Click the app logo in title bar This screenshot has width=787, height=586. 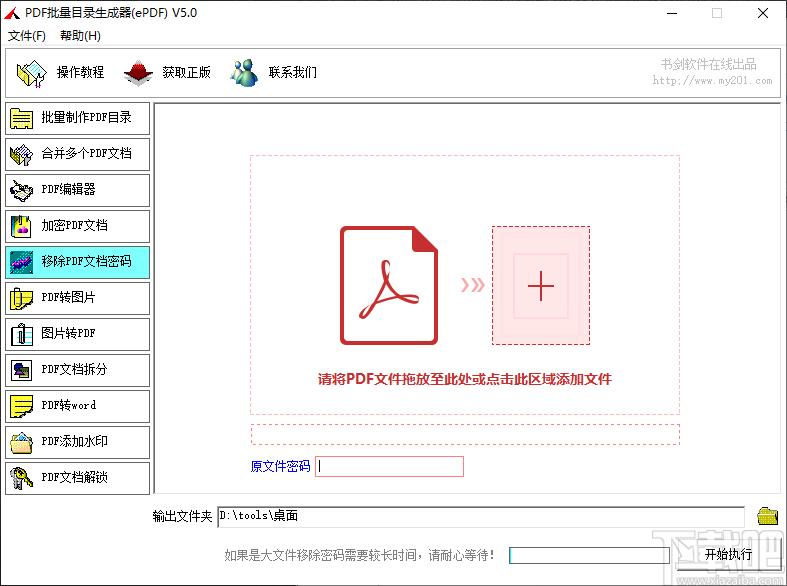12,13
